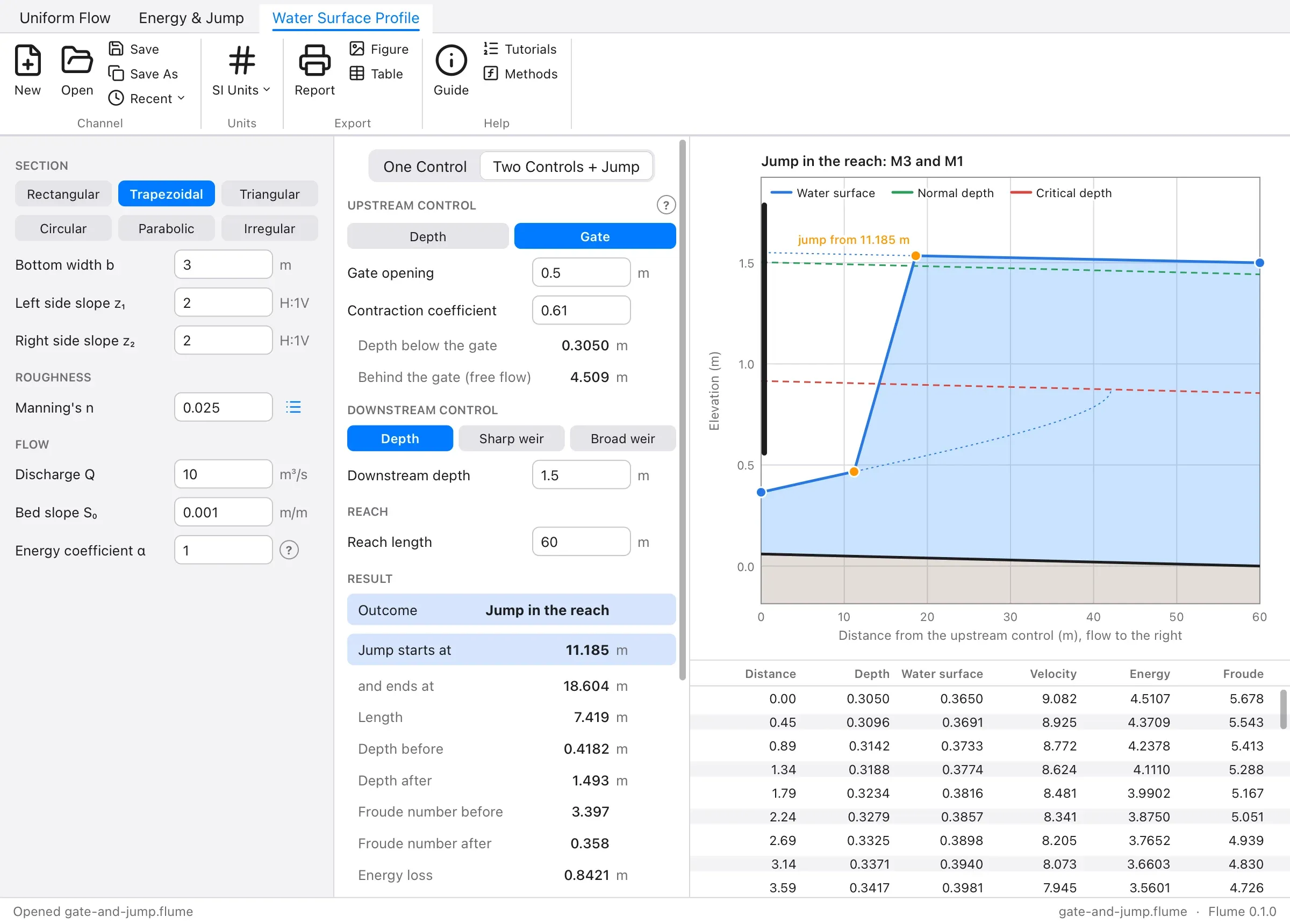Click the Manning's n input field

224,407
